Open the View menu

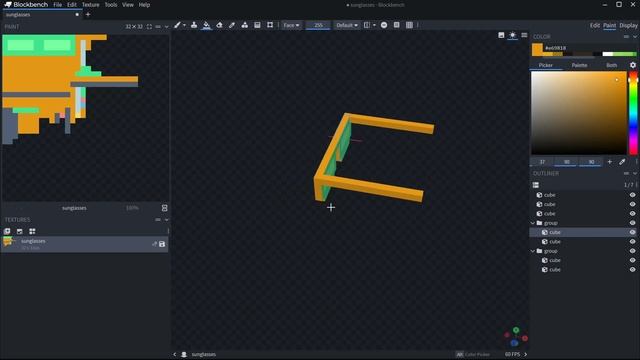128,5
